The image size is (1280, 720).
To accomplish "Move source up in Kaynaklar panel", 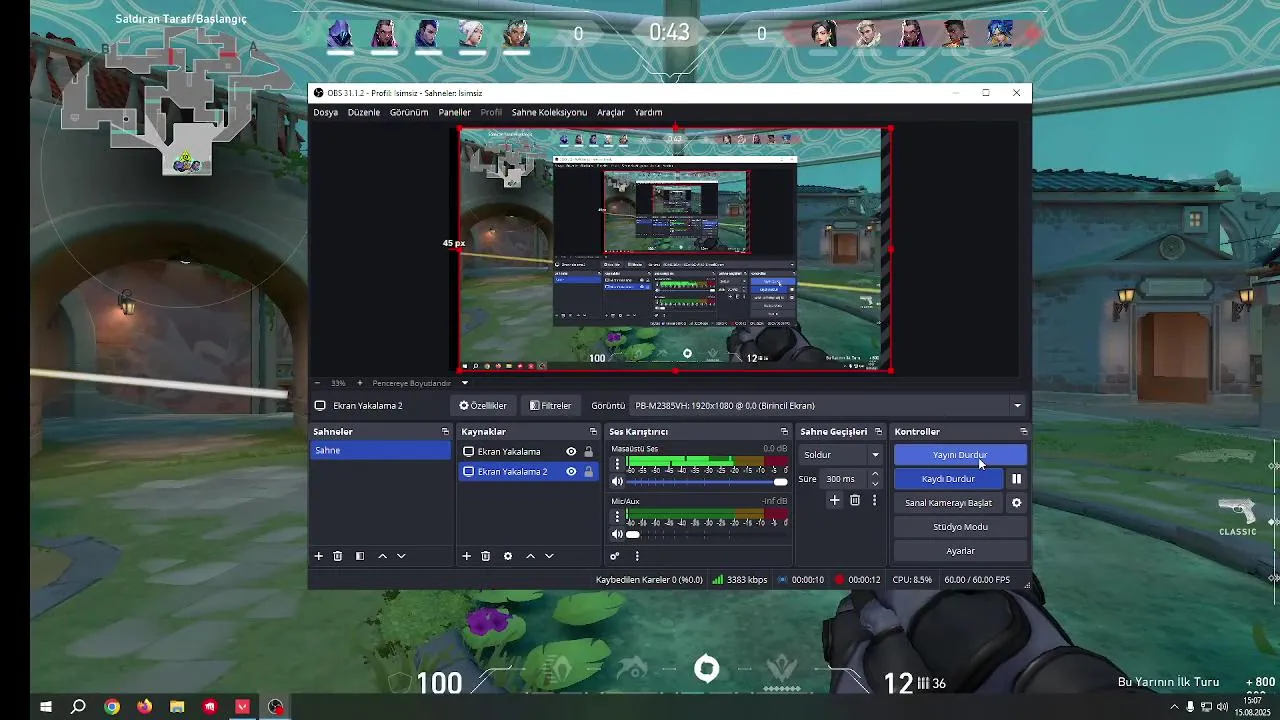I will 530,556.
